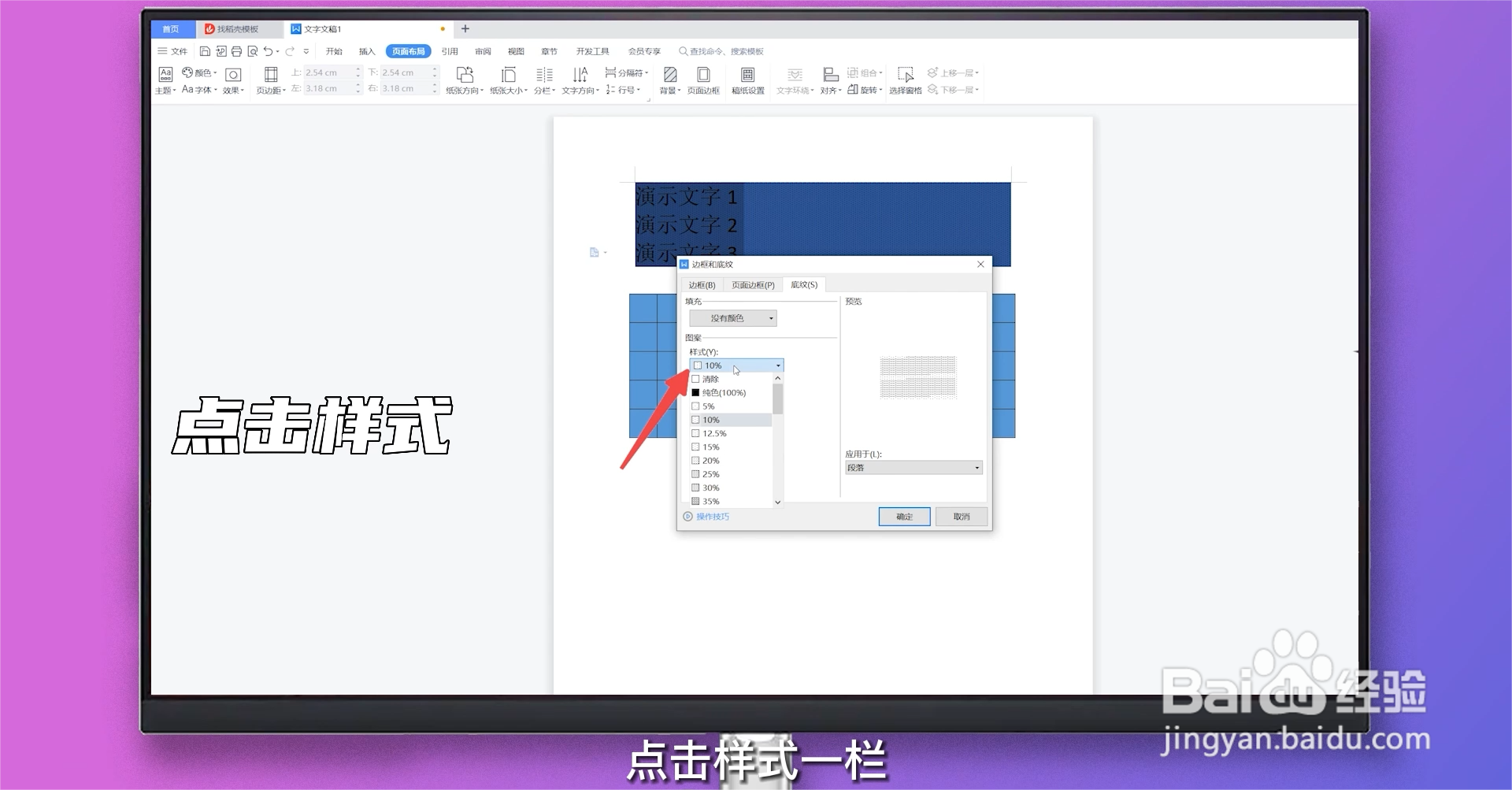Viewport: 1512px width, 790px height.
Task: Click the 组合 group tool
Action: (865, 72)
